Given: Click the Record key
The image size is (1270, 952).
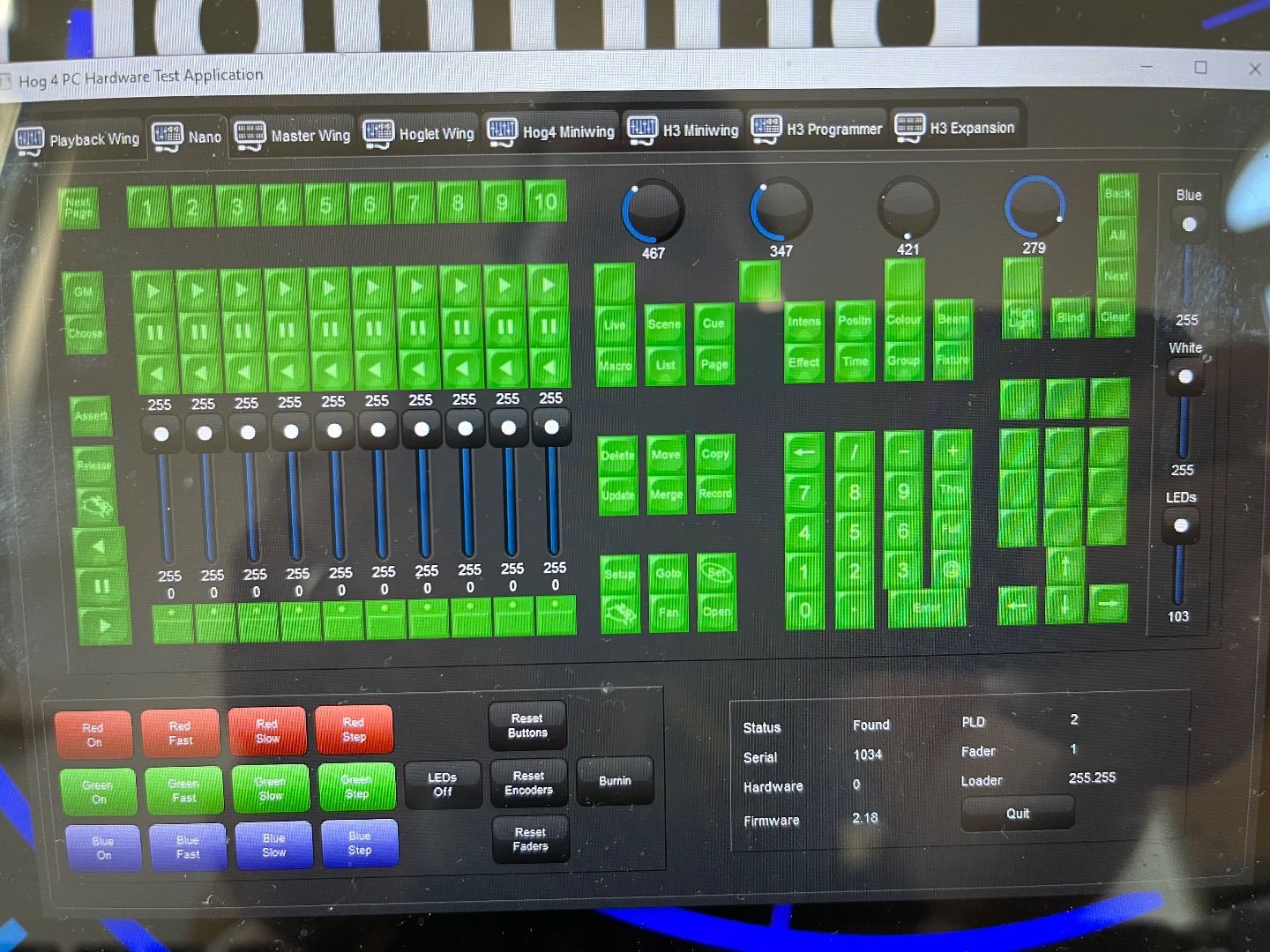Looking at the screenshot, I should click(715, 493).
